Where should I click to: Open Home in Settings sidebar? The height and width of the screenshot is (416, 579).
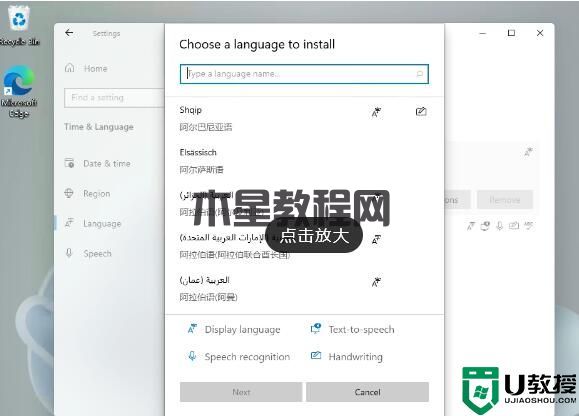tap(95, 68)
